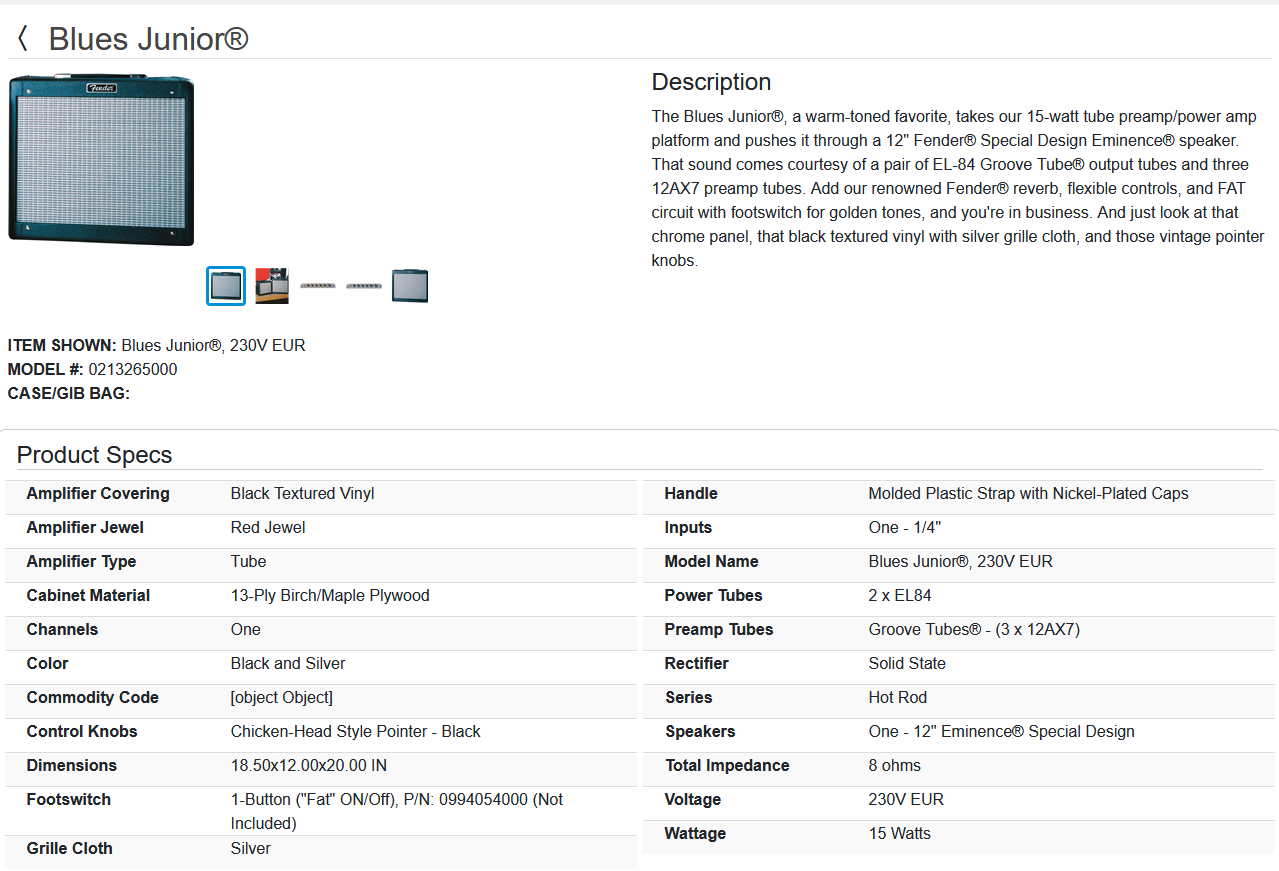Image resolution: width=1279 pixels, height=871 pixels.
Task: Click the [object Object] value
Action: (282, 697)
